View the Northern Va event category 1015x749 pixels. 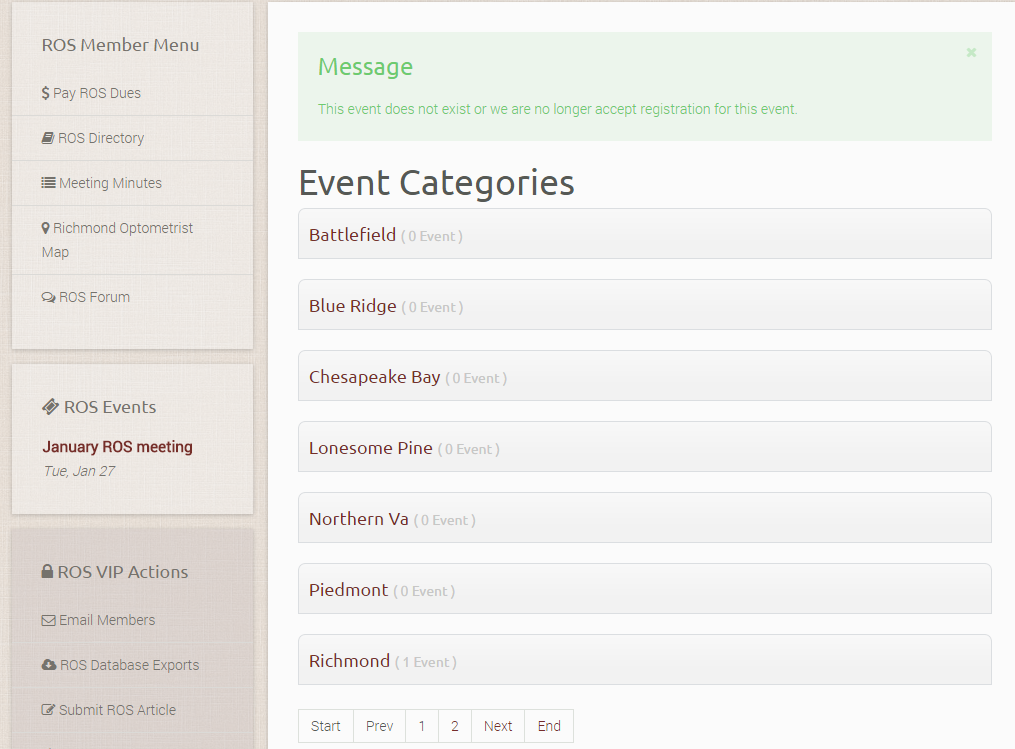click(x=358, y=519)
